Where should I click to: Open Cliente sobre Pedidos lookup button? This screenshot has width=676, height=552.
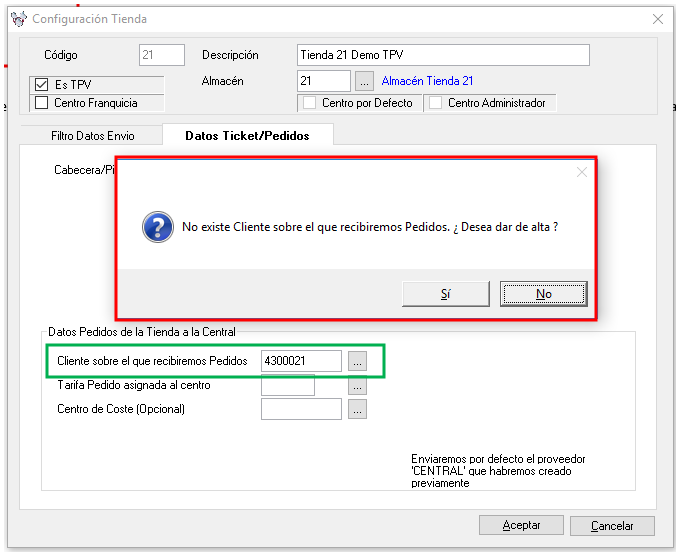click(x=358, y=360)
